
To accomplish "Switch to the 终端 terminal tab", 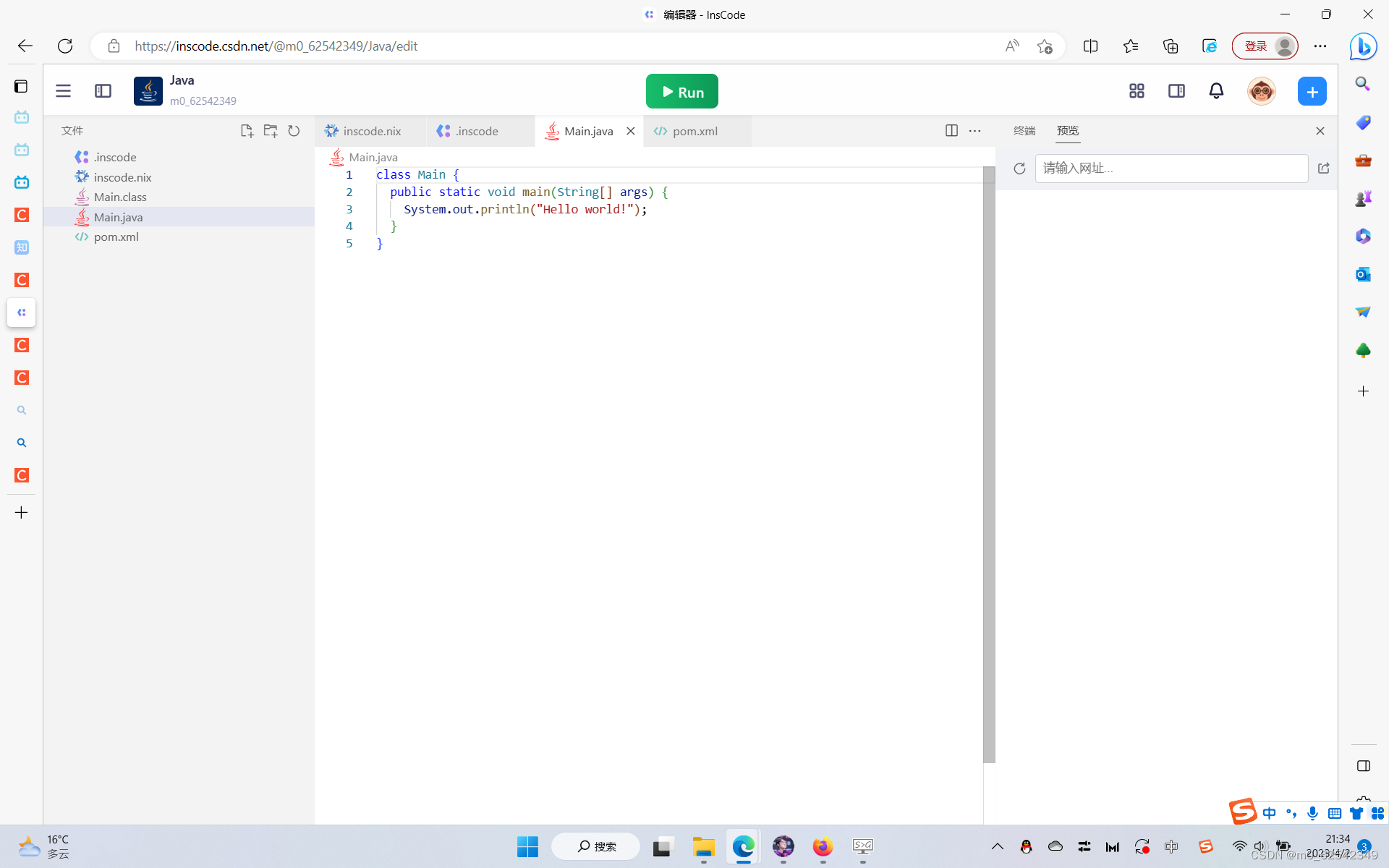I will point(1024,131).
